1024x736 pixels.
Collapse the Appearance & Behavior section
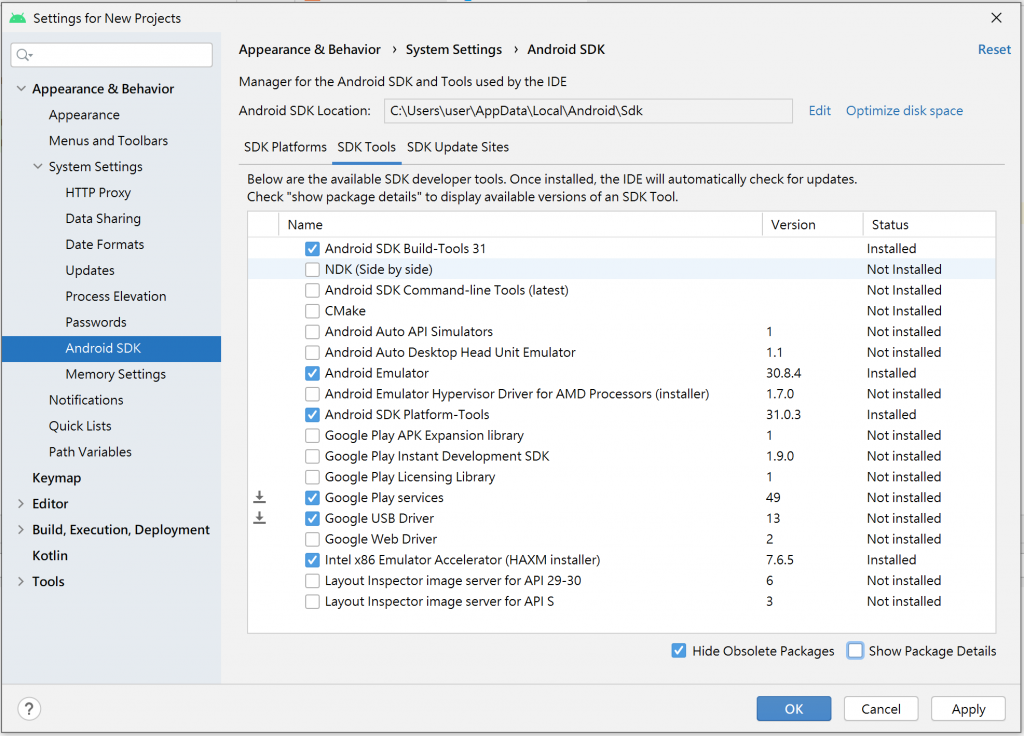(x=22, y=89)
